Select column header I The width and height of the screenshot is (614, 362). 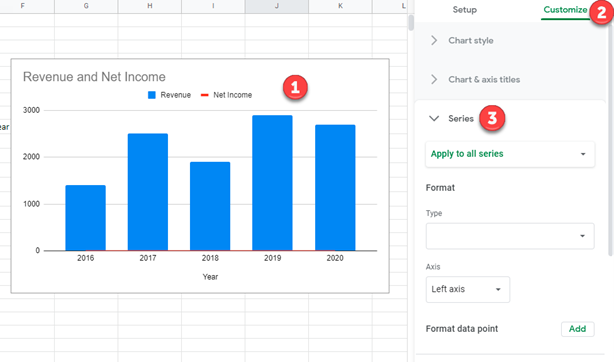(213, 6)
